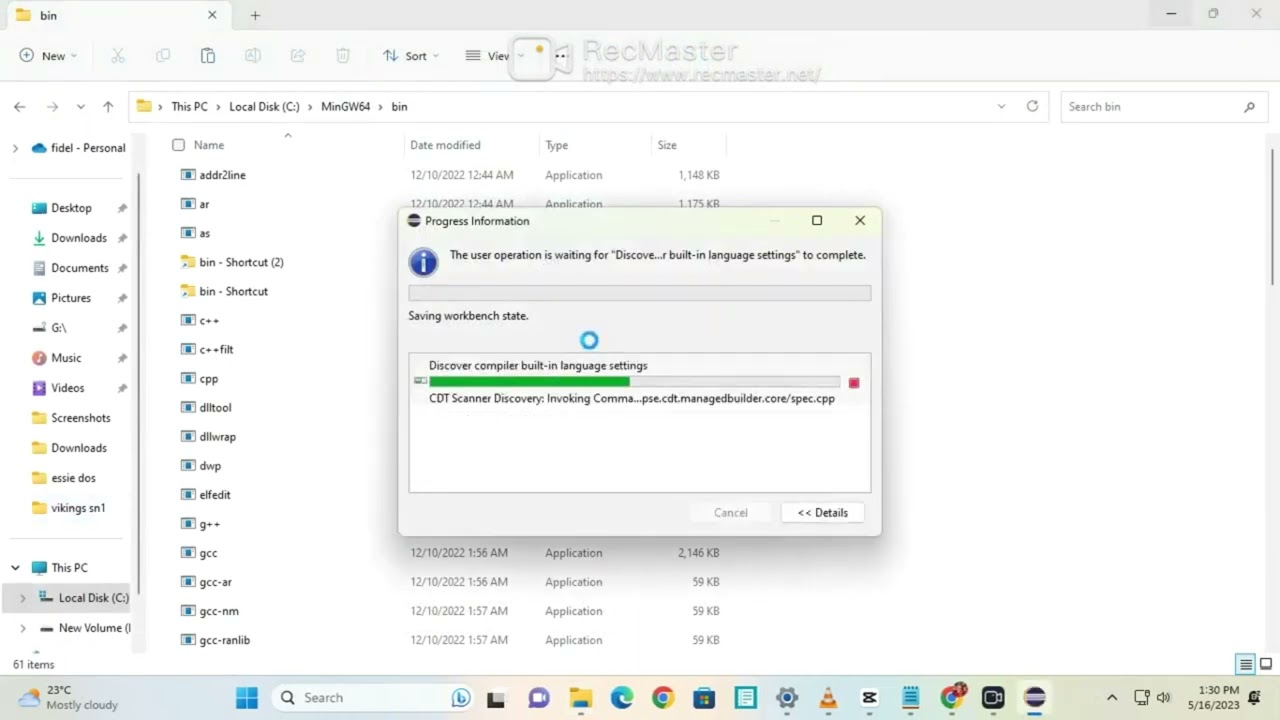Switch to details view layout icon
This screenshot has width=1280, height=720.
(1246, 664)
